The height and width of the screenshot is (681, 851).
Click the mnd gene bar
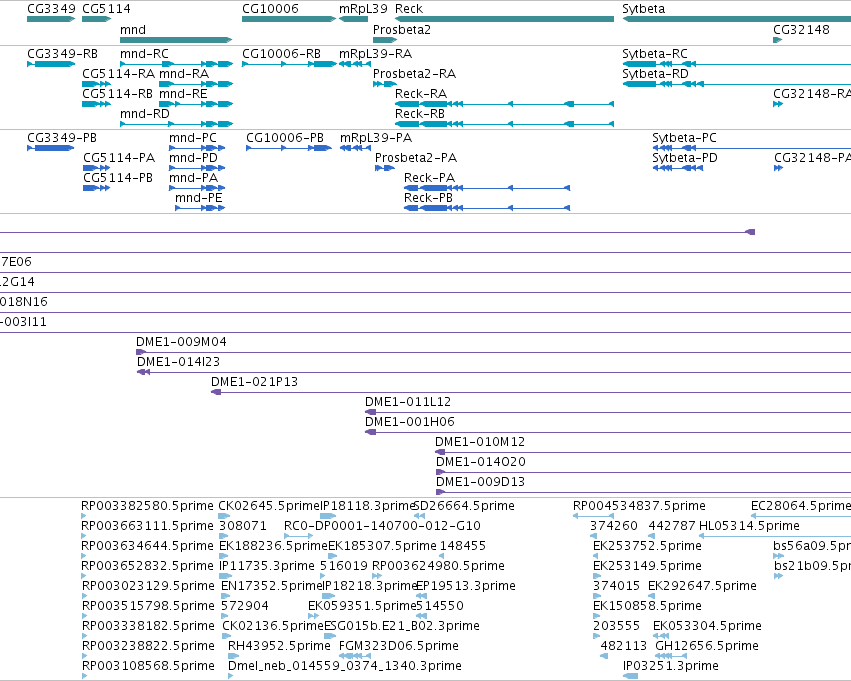point(176,40)
